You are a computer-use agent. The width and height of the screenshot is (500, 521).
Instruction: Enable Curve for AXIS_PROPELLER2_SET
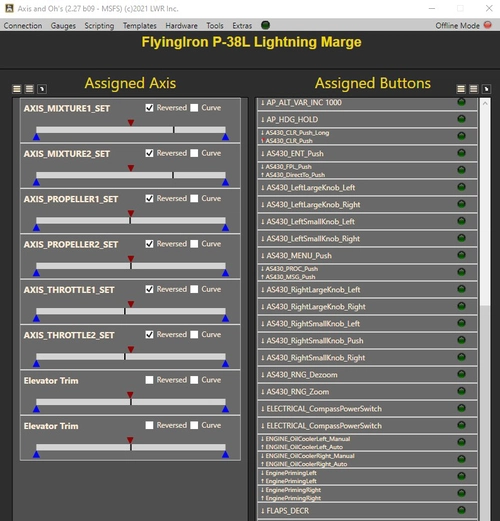point(194,244)
